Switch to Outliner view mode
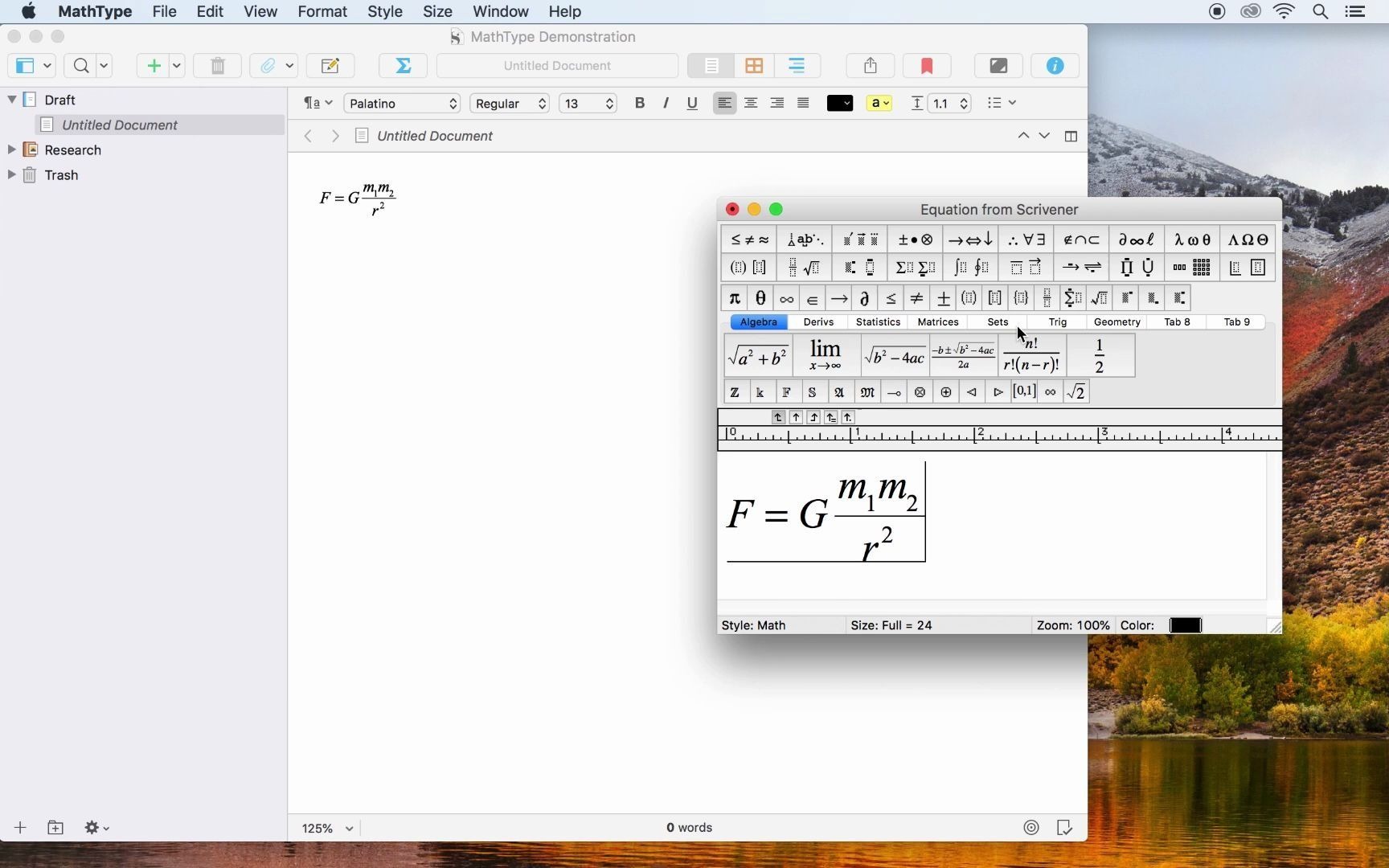The width and height of the screenshot is (1389, 868). click(x=797, y=66)
